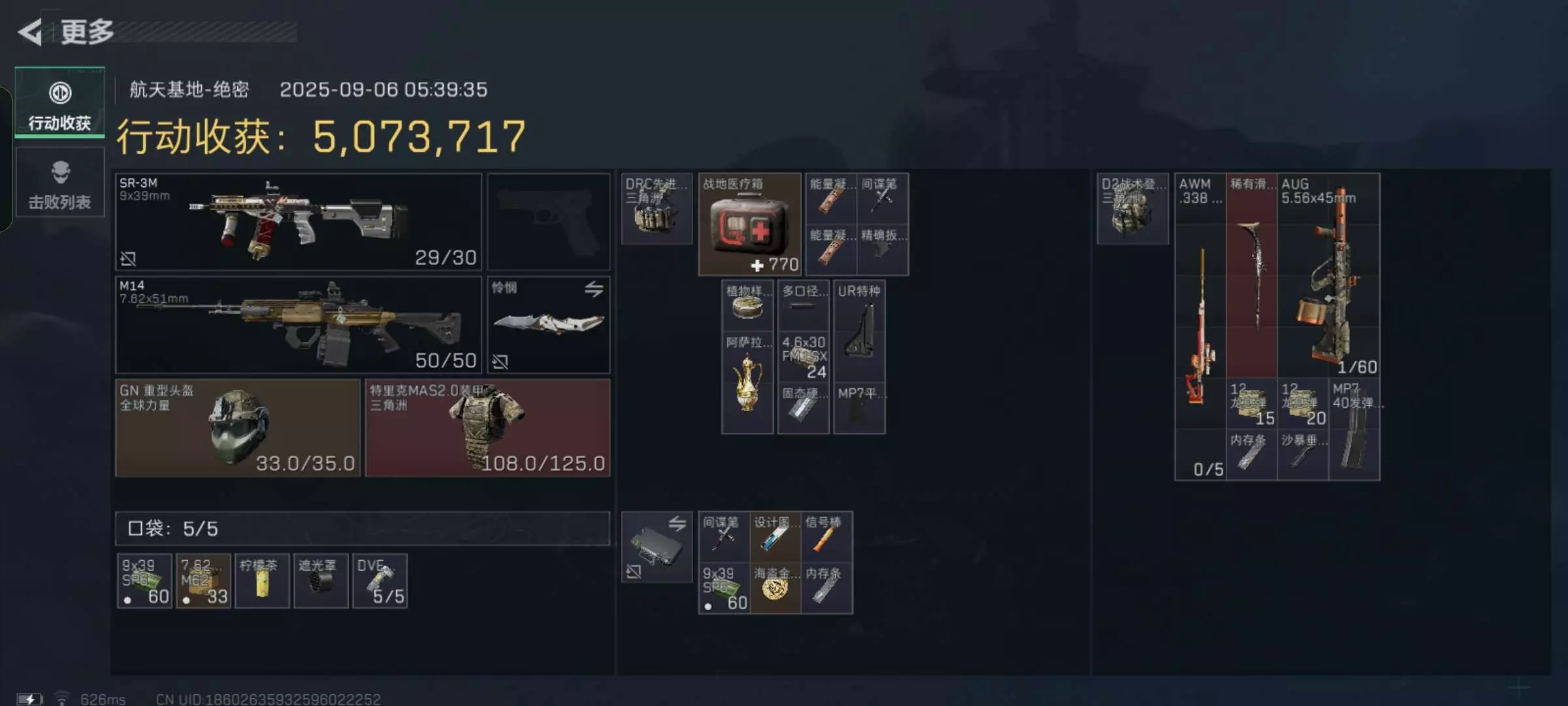Select the AWM .338 sniper rifle

pyautogui.click(x=1200, y=327)
